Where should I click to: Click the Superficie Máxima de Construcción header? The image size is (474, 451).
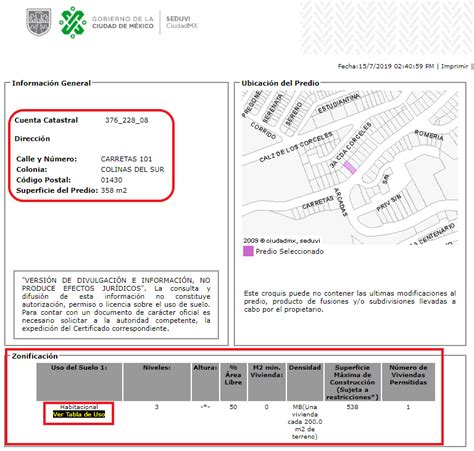coord(352,382)
